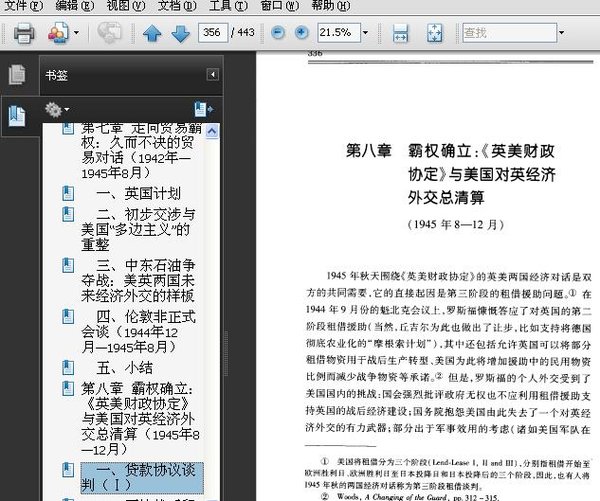Open the 编辑(E) menu
The image size is (600, 501).
[75, 6]
